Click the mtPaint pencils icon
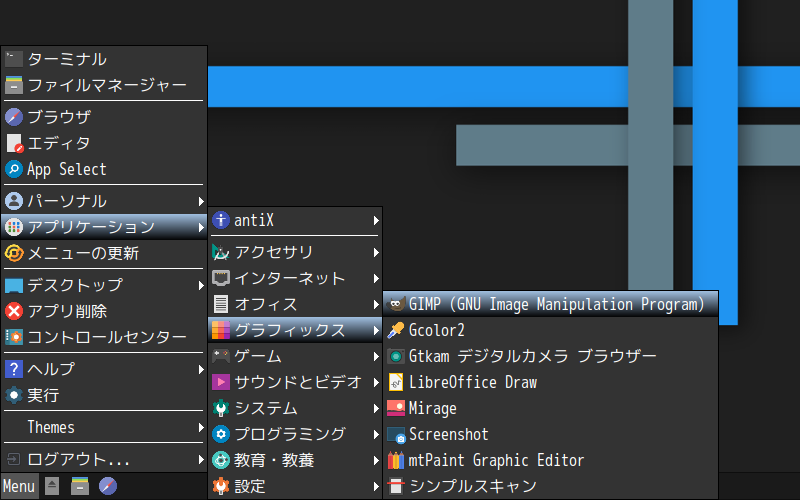Viewport: 800px width, 500px height. click(x=395, y=460)
